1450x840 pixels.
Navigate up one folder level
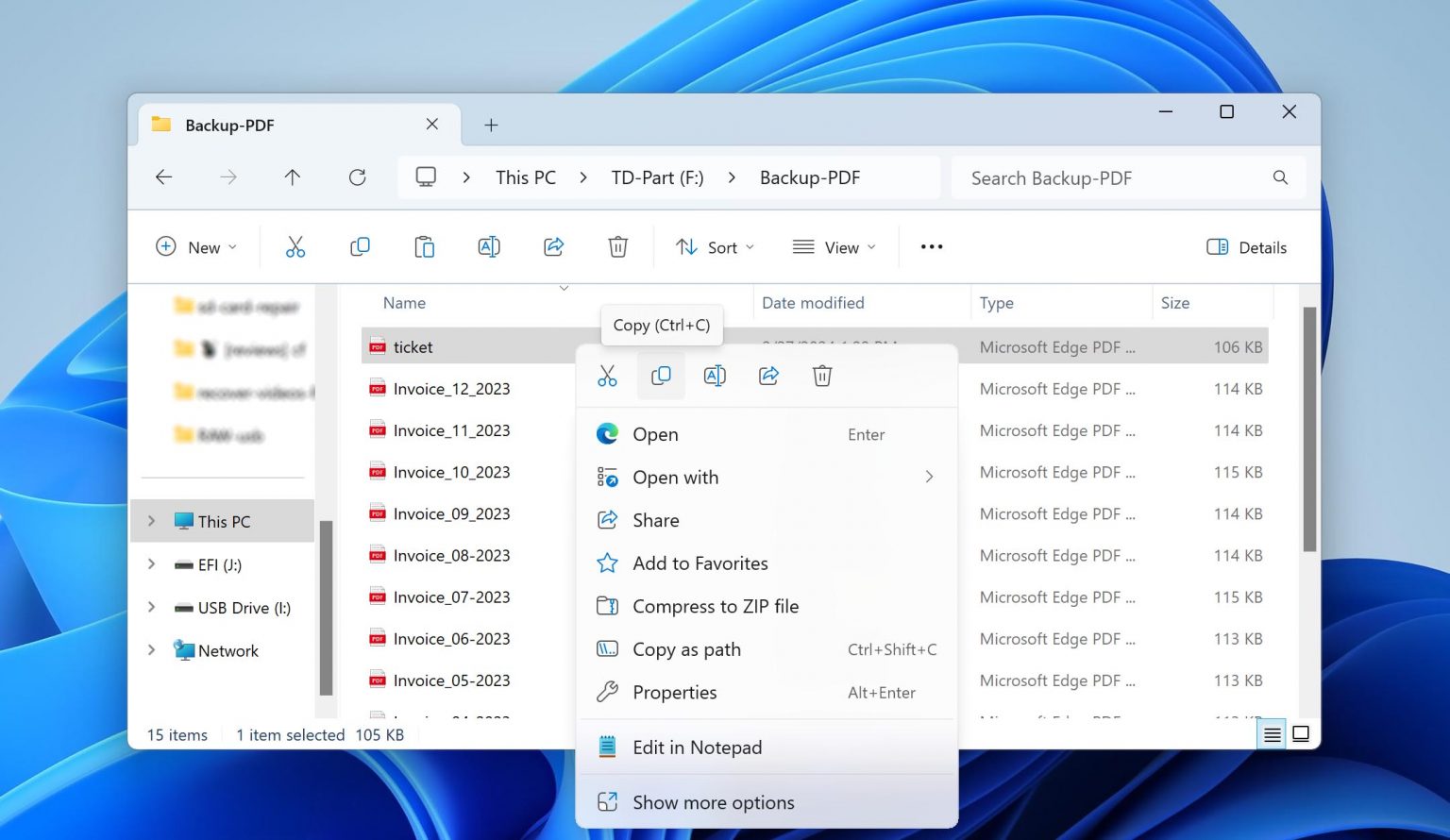[293, 177]
